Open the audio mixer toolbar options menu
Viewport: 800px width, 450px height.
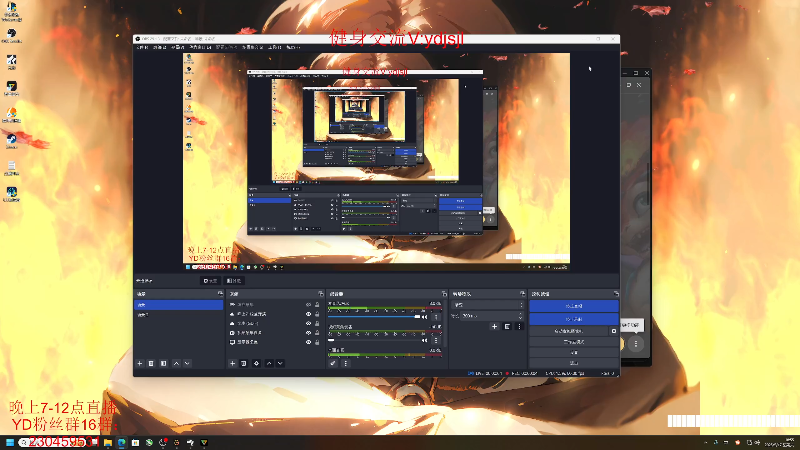coord(346,363)
